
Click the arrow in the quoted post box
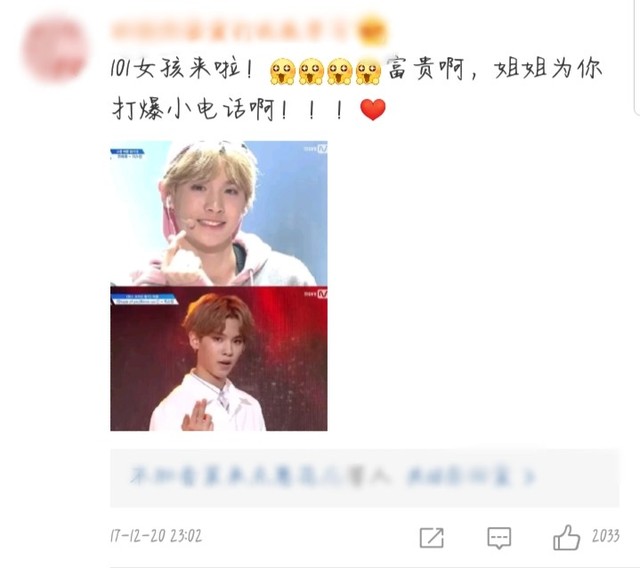point(529,477)
